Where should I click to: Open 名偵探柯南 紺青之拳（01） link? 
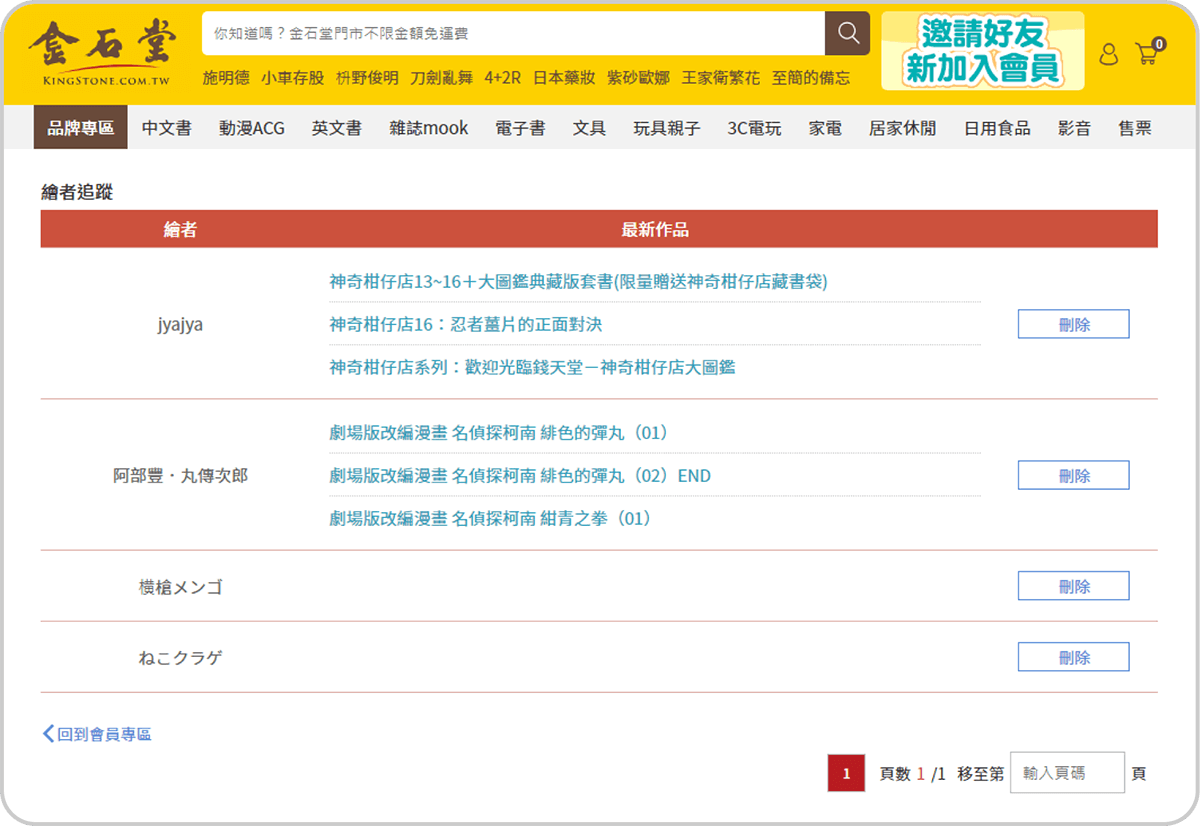490,518
